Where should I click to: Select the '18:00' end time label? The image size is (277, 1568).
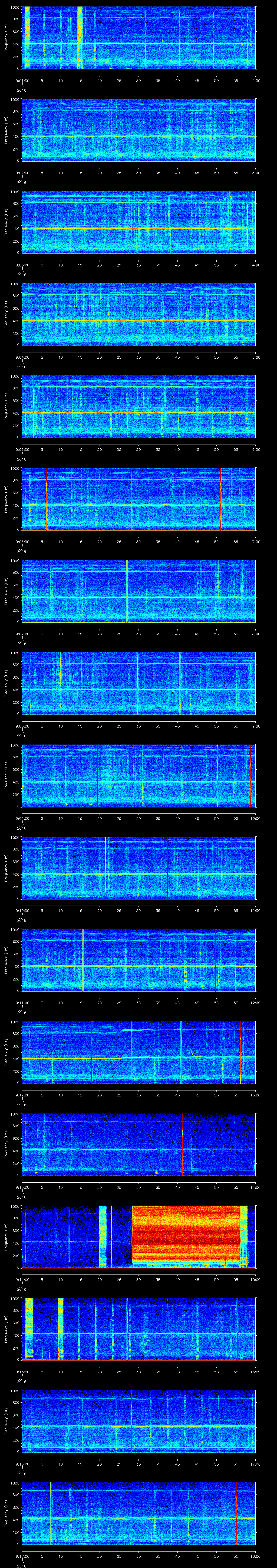[255, 1557]
